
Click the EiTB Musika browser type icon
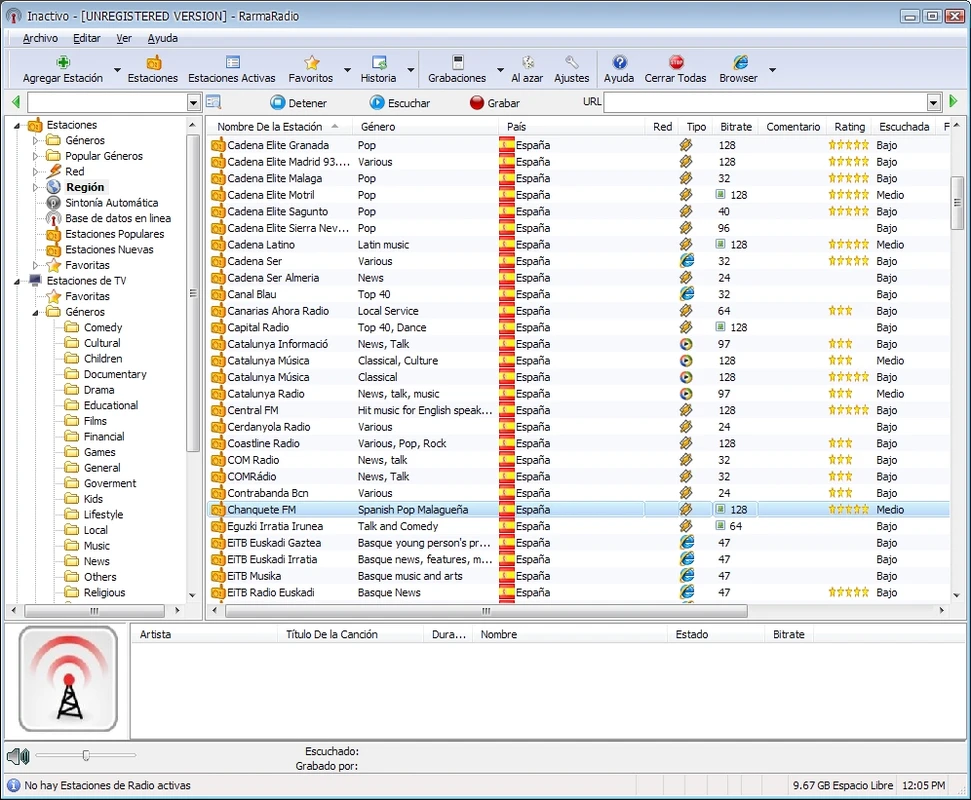coord(686,575)
